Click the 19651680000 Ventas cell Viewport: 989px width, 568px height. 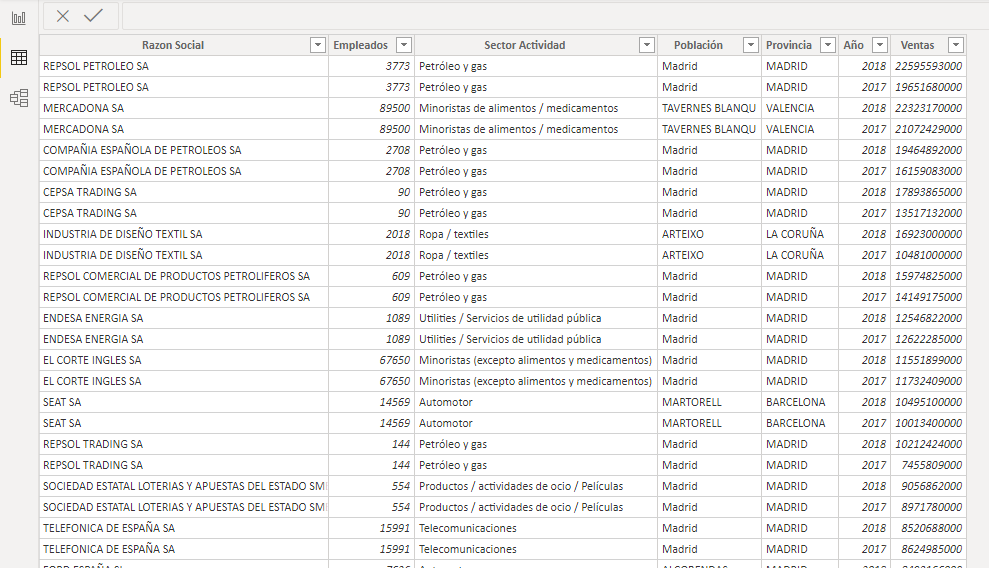[928, 87]
